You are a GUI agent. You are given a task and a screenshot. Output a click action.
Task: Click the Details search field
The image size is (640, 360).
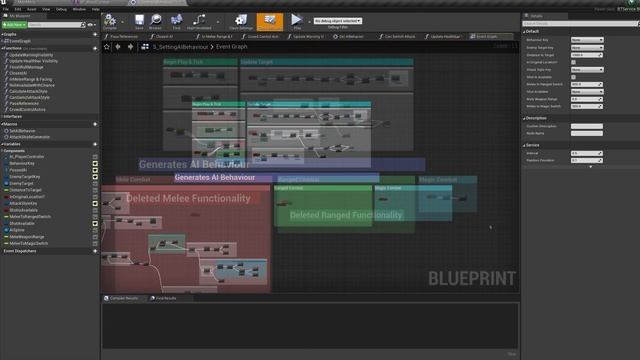coord(580,24)
